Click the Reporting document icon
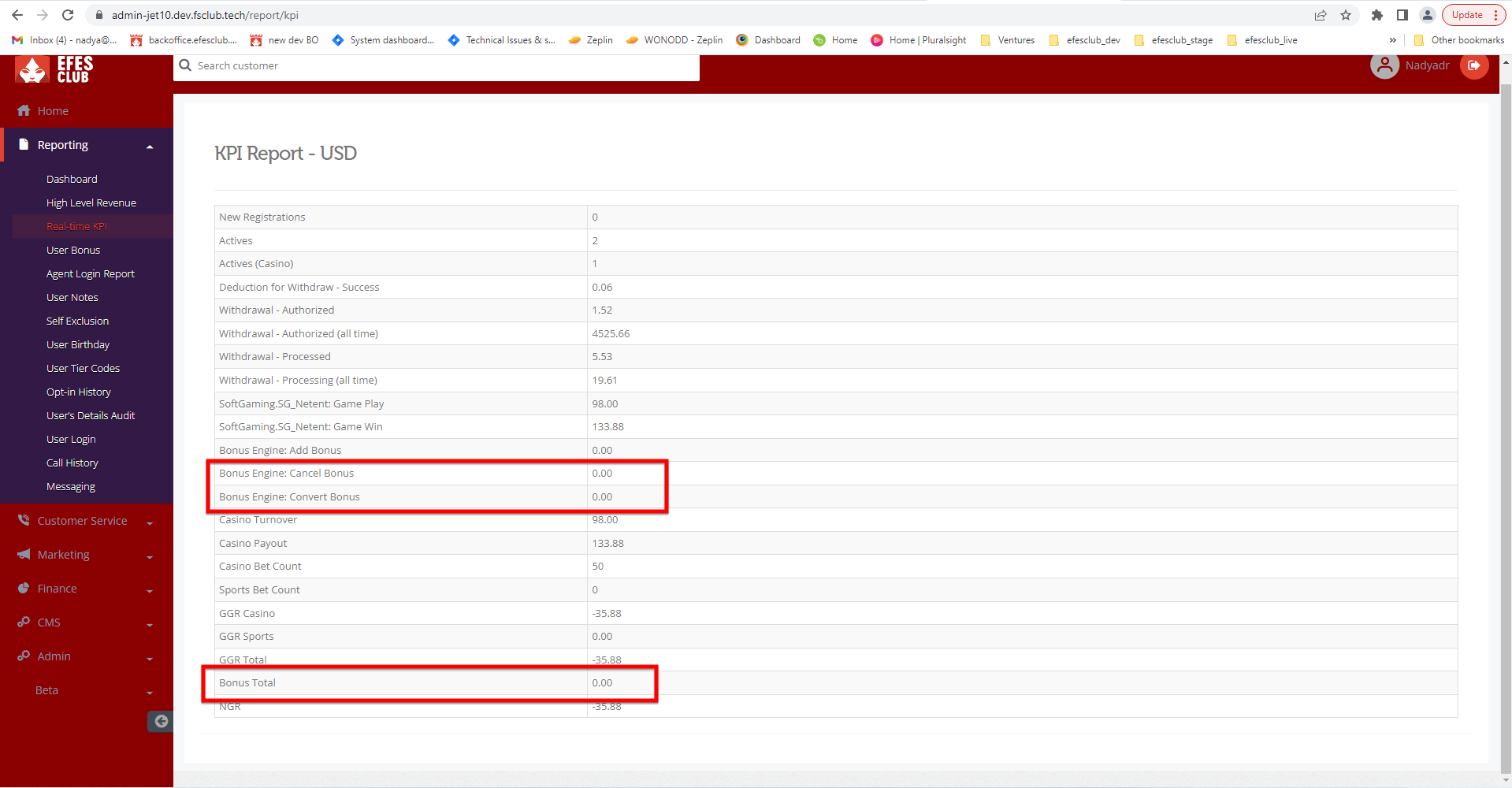The image size is (1512, 788). [24, 144]
